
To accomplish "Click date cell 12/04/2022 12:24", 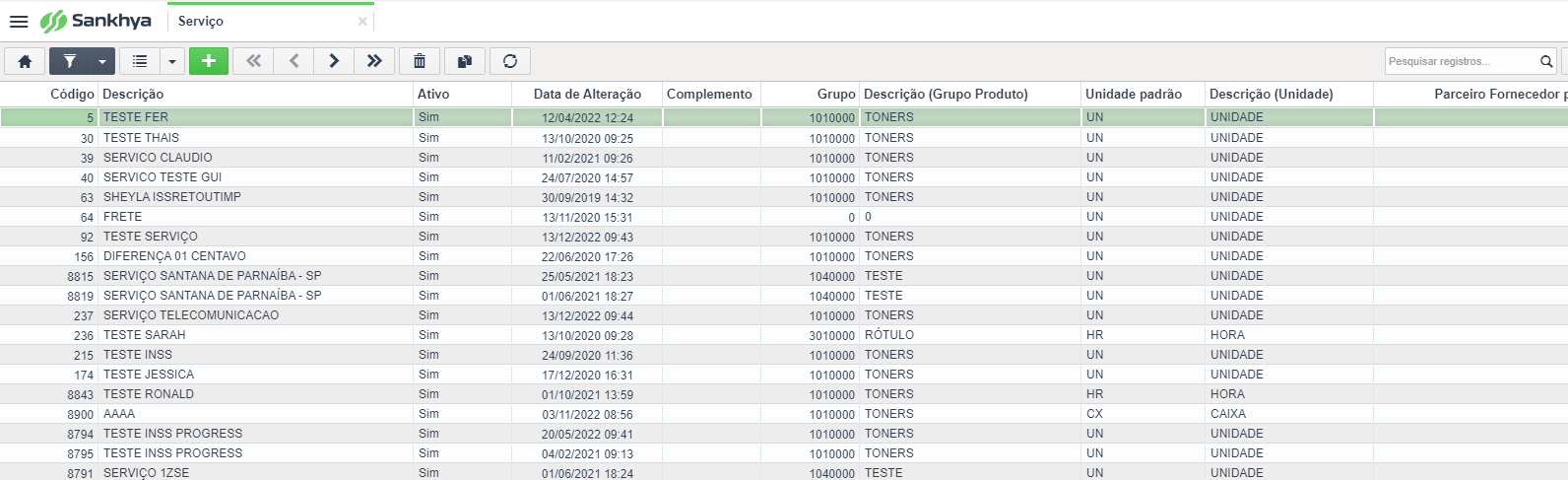I will [587, 117].
